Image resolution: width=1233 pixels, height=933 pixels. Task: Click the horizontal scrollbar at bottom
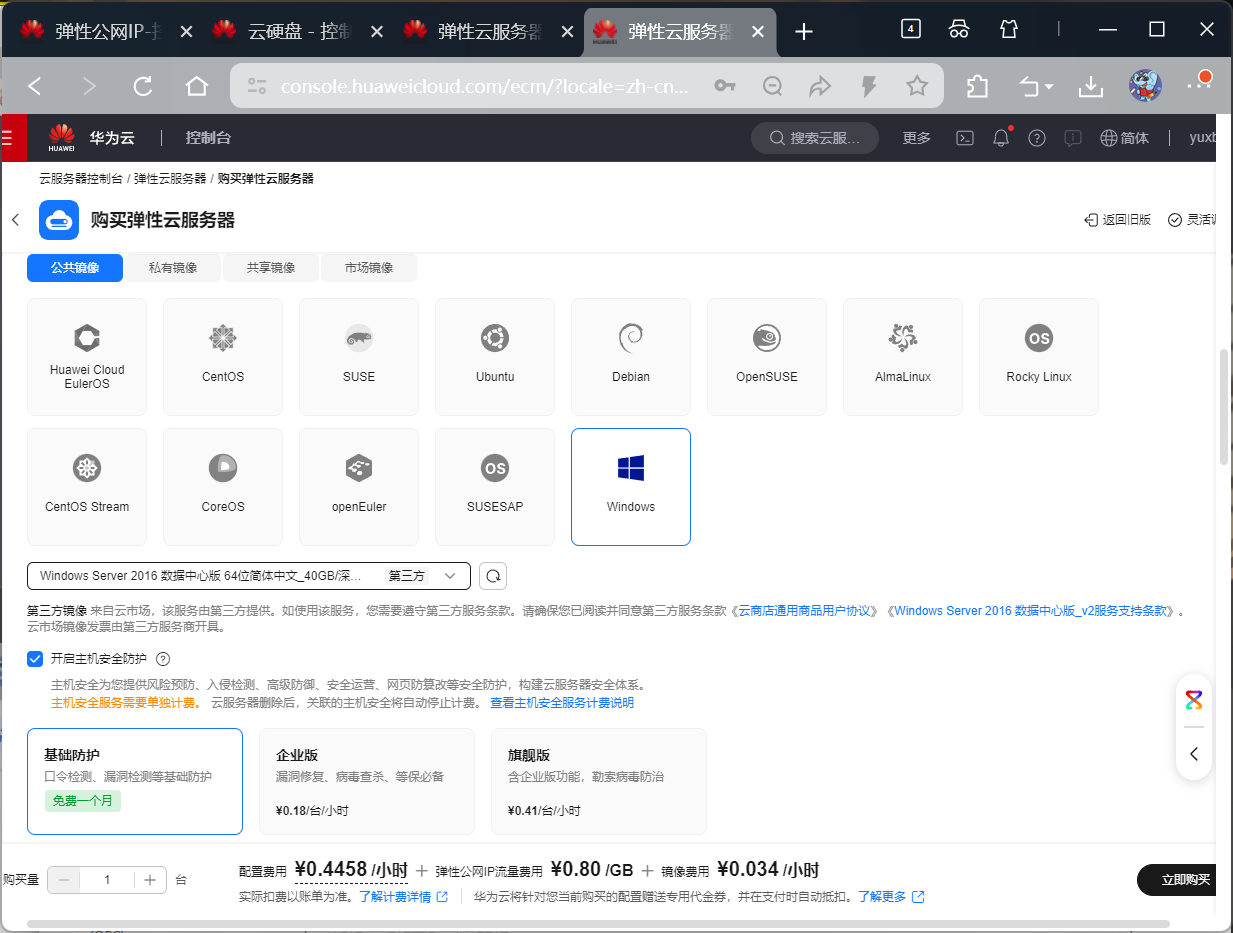(598, 924)
